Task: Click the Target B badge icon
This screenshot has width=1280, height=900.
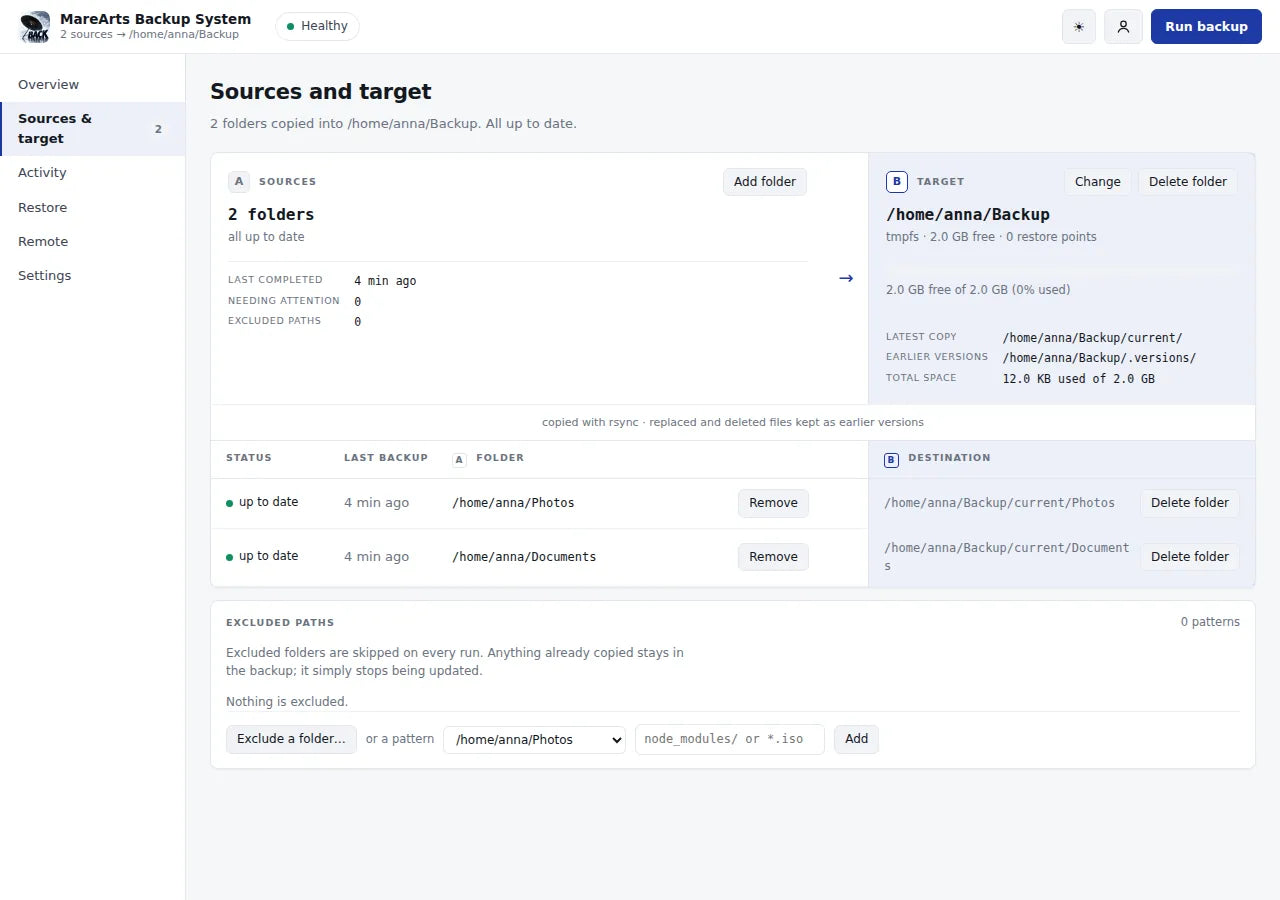Action: [896, 182]
